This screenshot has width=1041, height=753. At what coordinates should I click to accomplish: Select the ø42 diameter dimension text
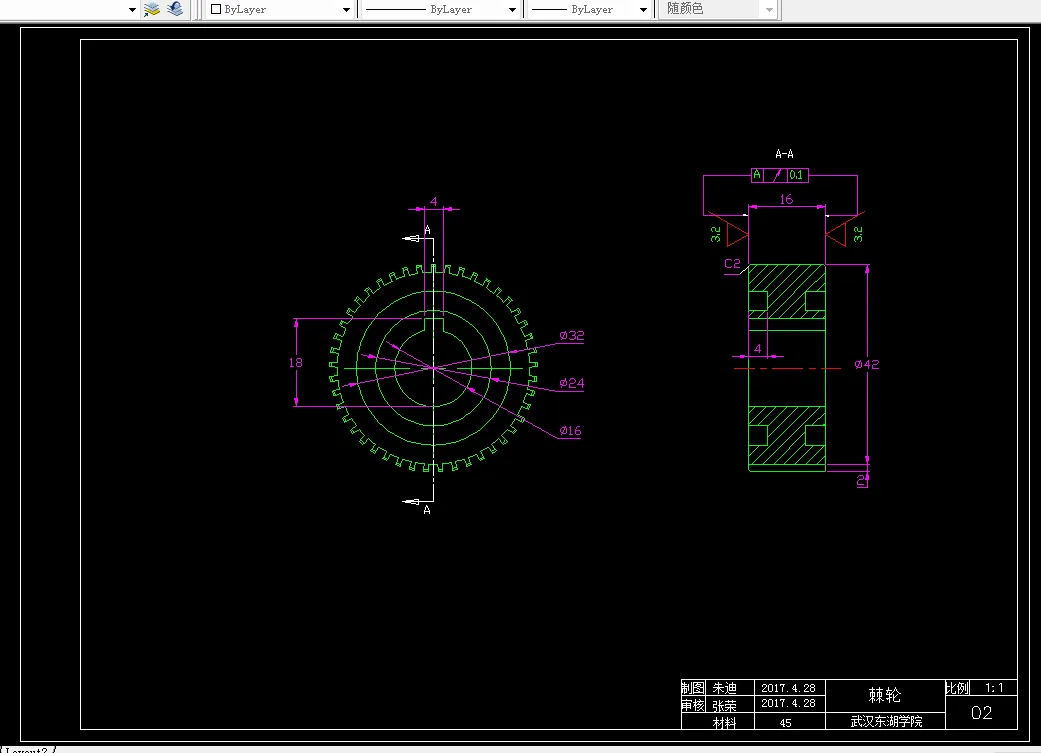coord(867,365)
